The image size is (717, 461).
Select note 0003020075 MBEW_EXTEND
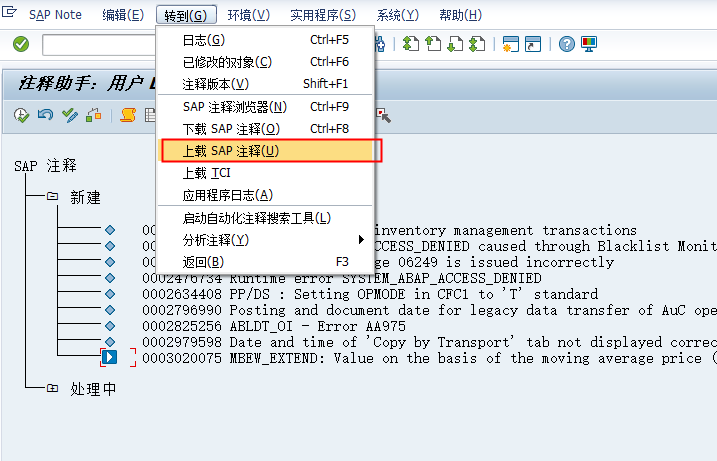[429, 358]
